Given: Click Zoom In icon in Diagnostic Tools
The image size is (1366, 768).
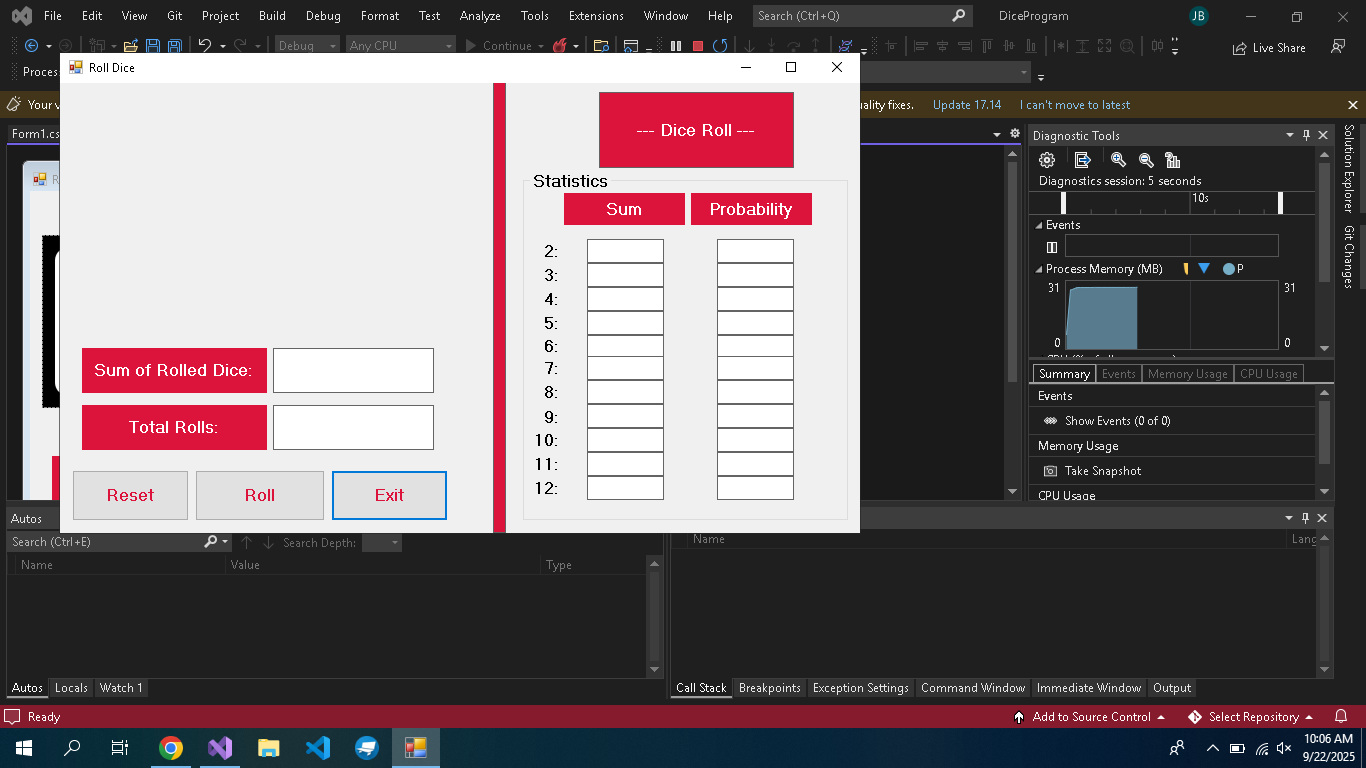Looking at the screenshot, I should [x=1118, y=160].
